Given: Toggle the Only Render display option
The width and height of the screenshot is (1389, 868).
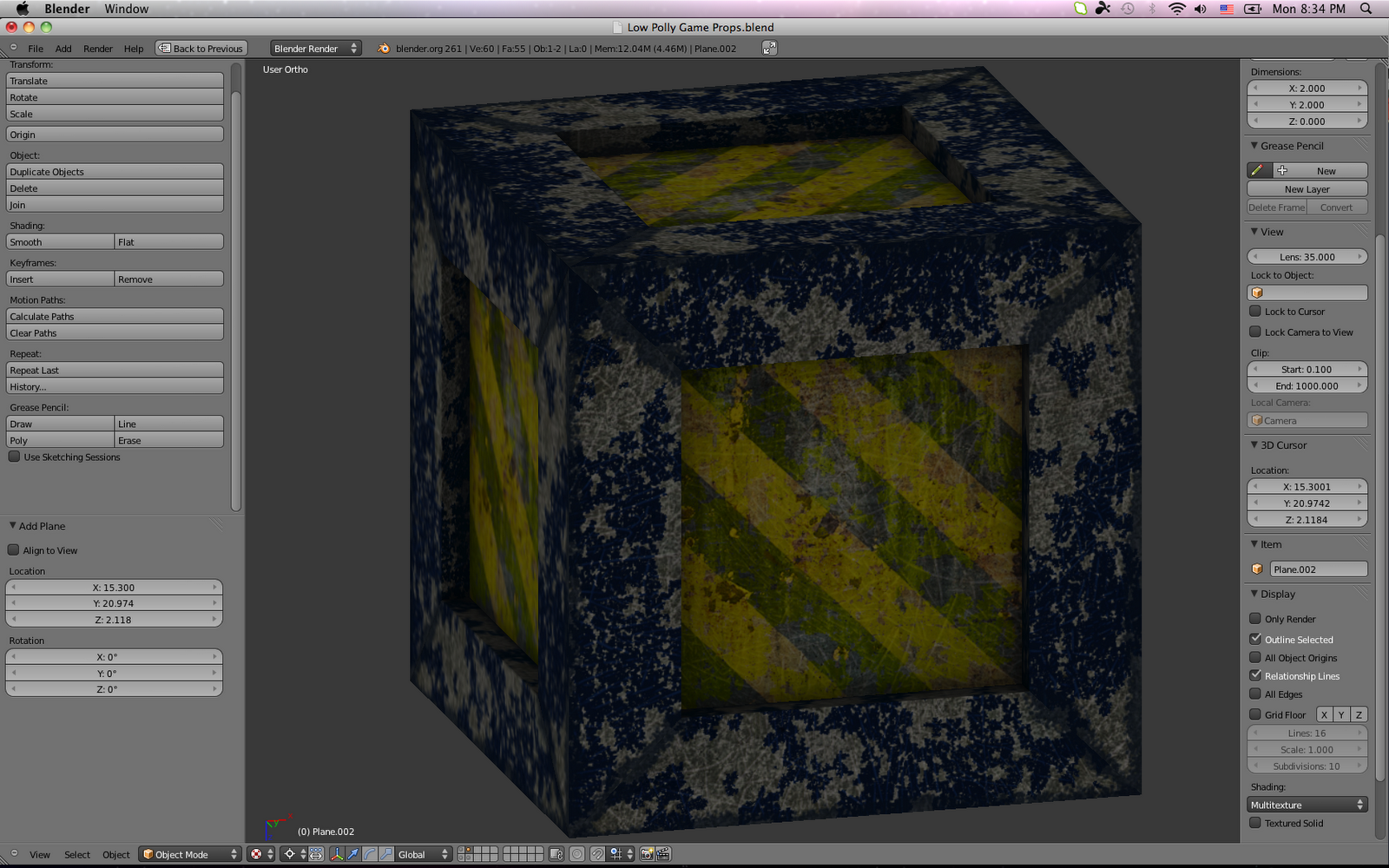Looking at the screenshot, I should pyautogui.click(x=1255, y=618).
